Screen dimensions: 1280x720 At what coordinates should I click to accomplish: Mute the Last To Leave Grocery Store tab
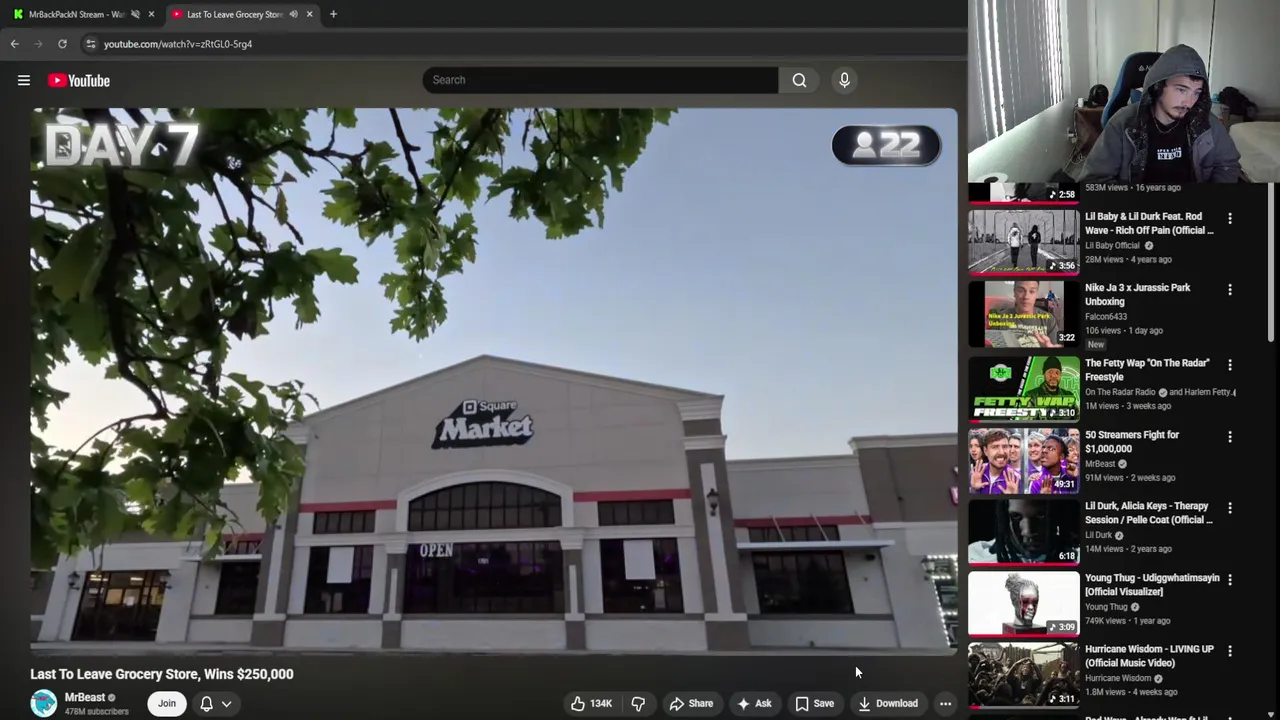293,14
